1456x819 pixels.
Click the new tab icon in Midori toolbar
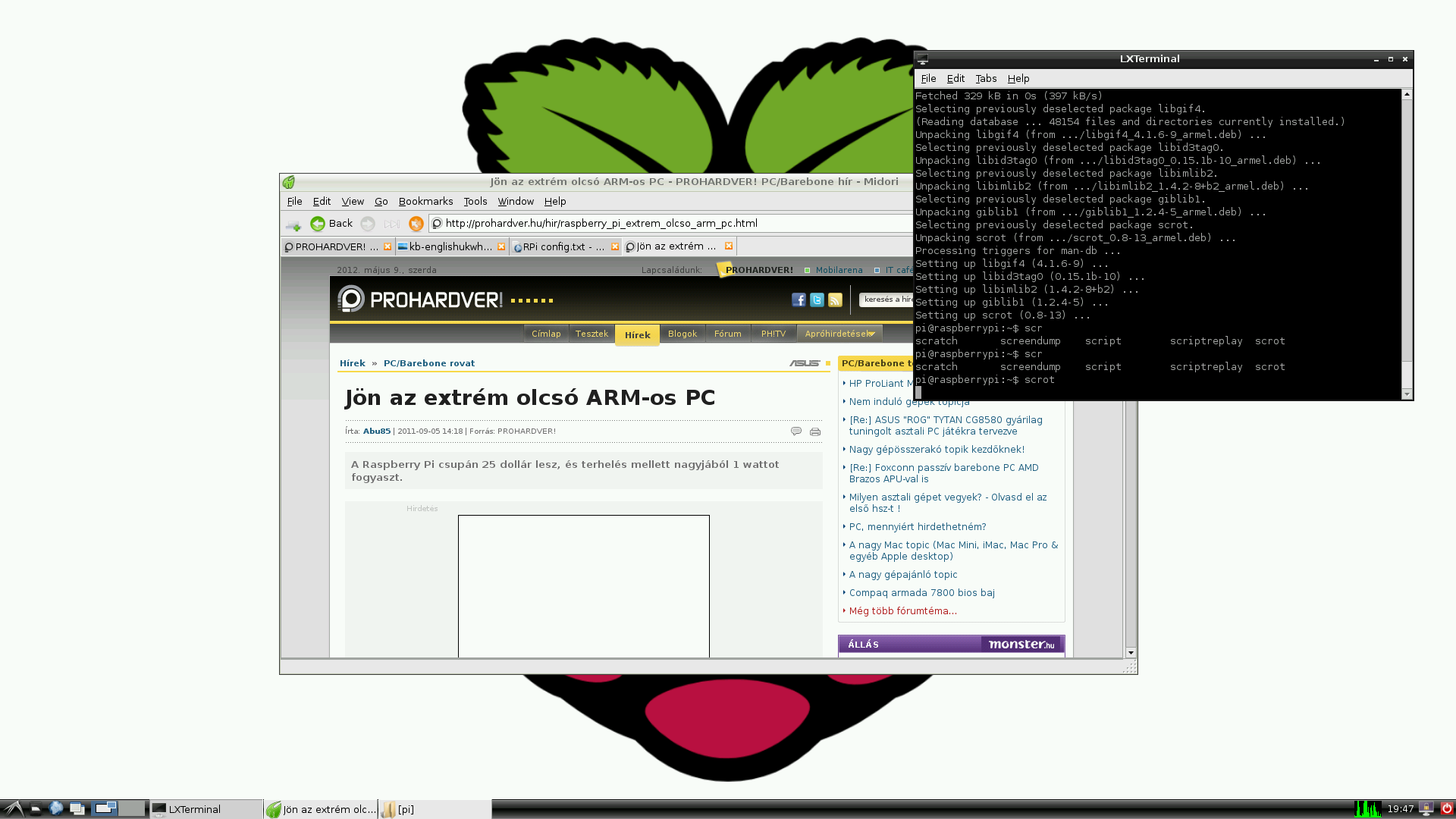(293, 224)
